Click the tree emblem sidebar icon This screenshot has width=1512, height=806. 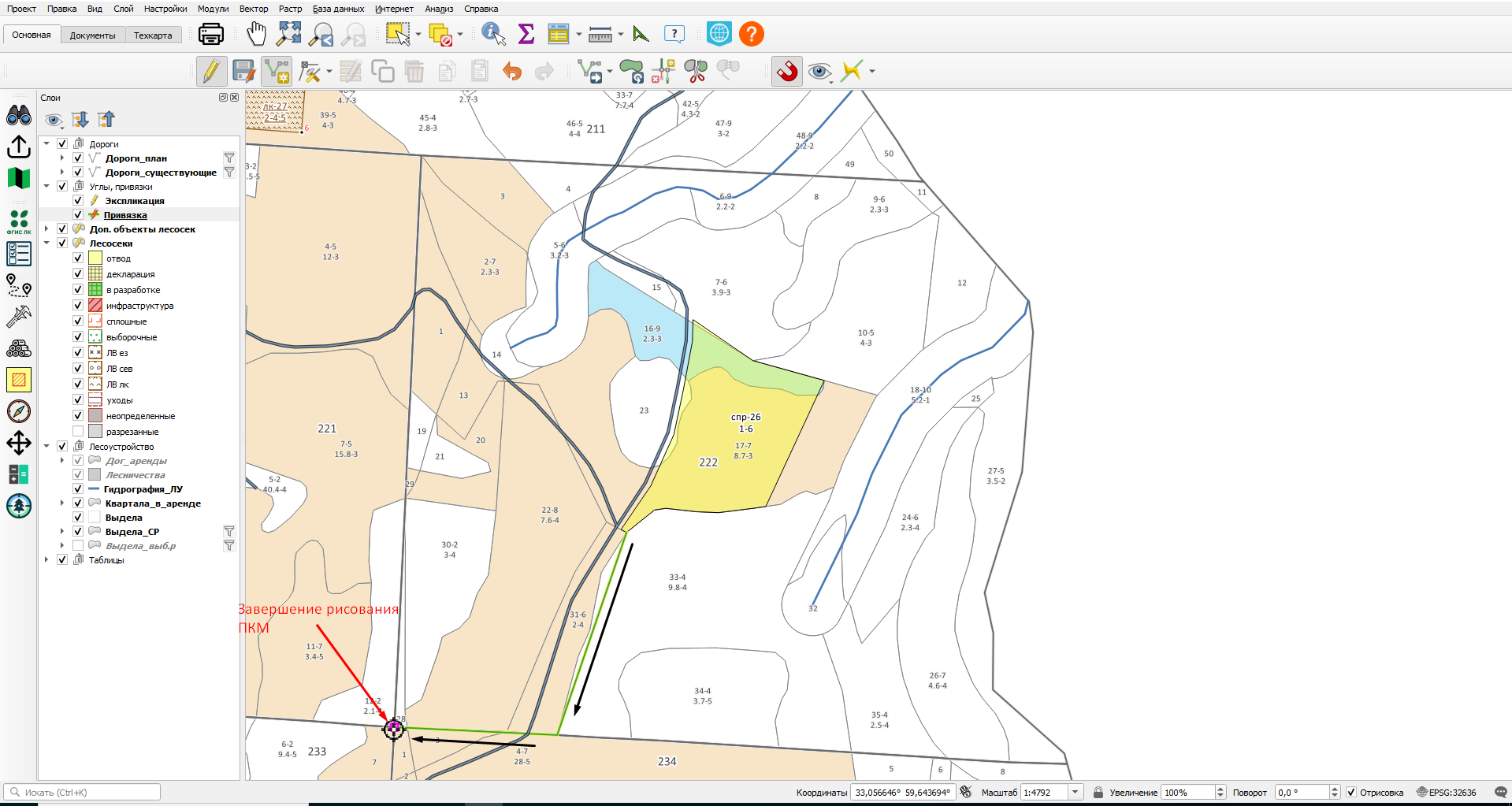tap(19, 506)
